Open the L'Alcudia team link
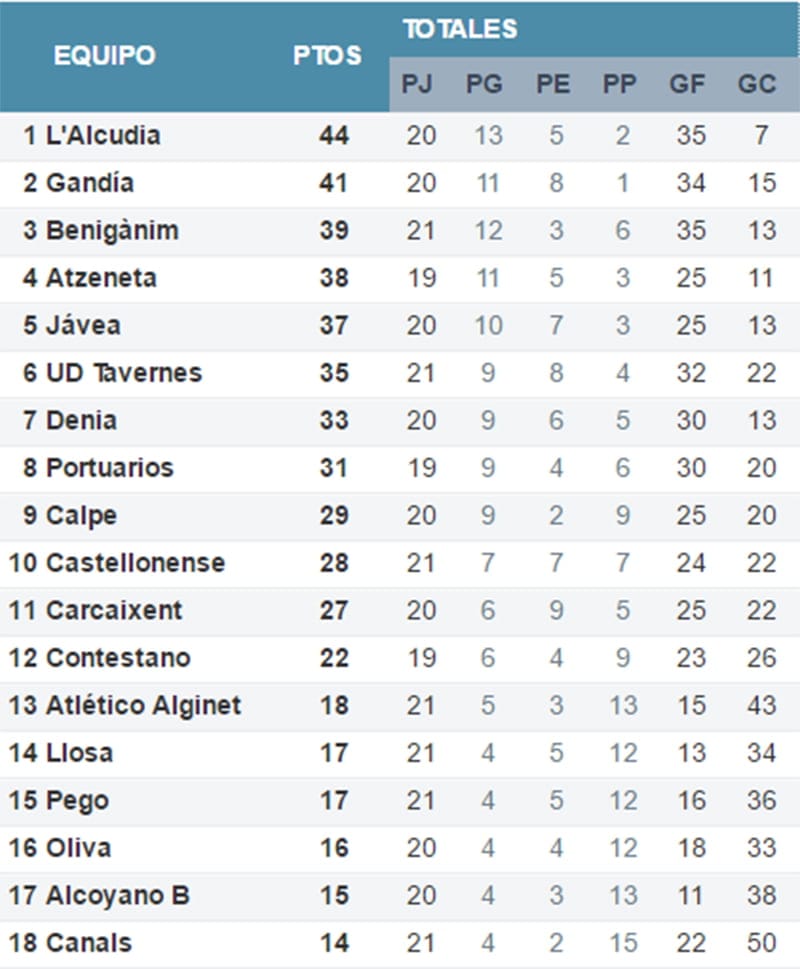 pos(102,135)
